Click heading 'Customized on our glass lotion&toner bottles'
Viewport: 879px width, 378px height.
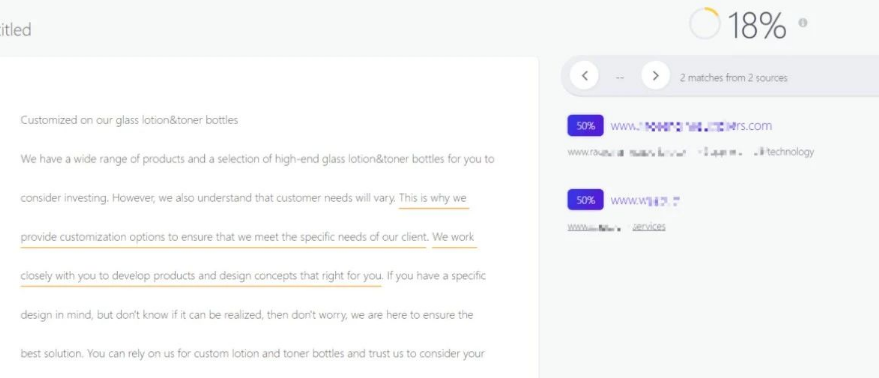pos(129,120)
